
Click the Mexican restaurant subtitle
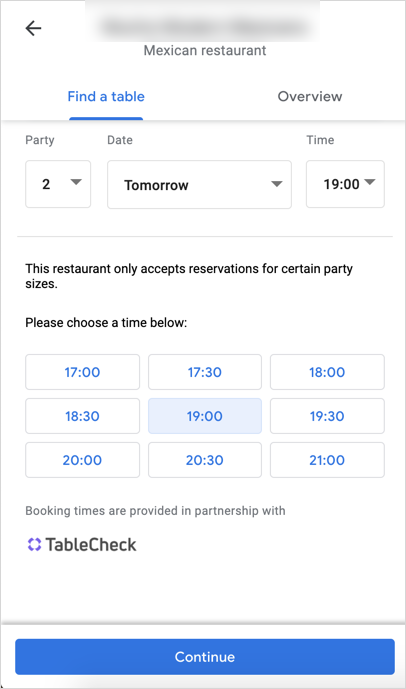[205, 51]
